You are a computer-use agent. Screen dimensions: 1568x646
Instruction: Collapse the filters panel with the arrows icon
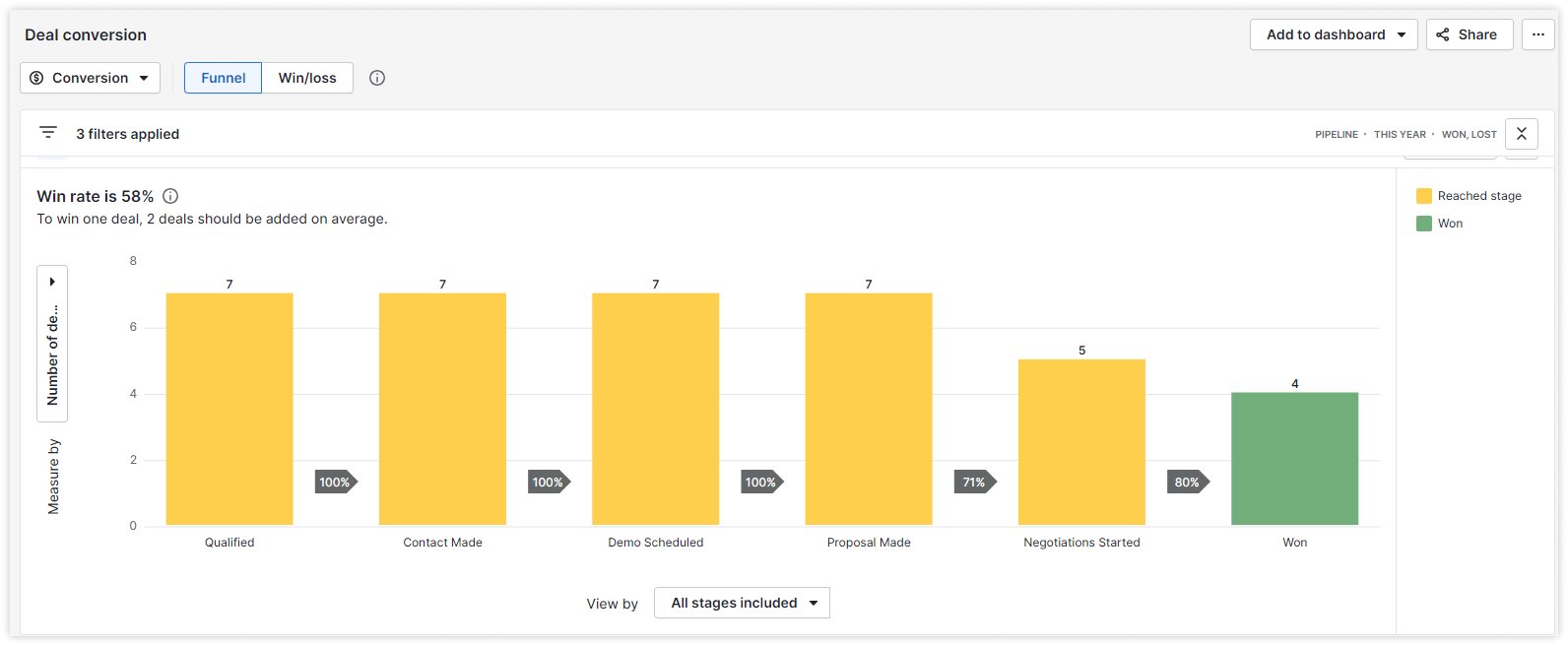pyautogui.click(x=1521, y=134)
